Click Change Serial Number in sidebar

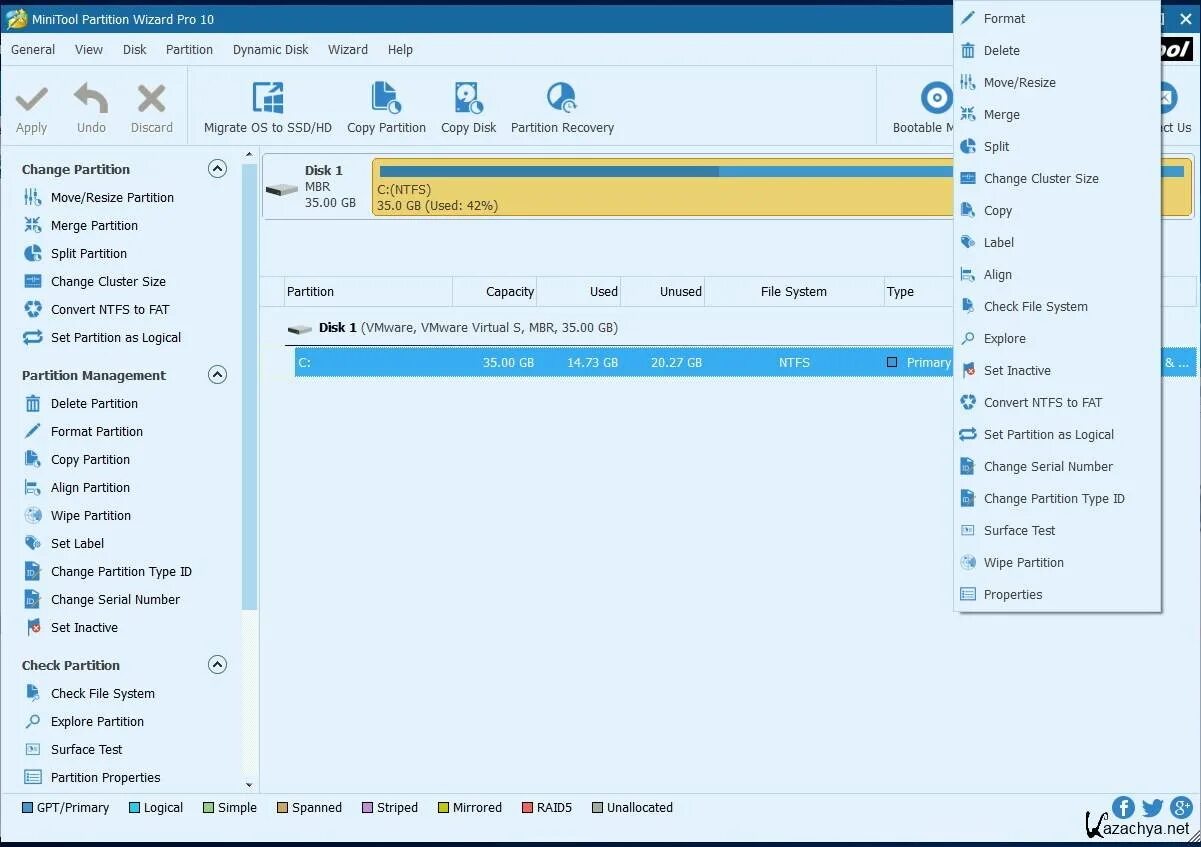coord(115,600)
